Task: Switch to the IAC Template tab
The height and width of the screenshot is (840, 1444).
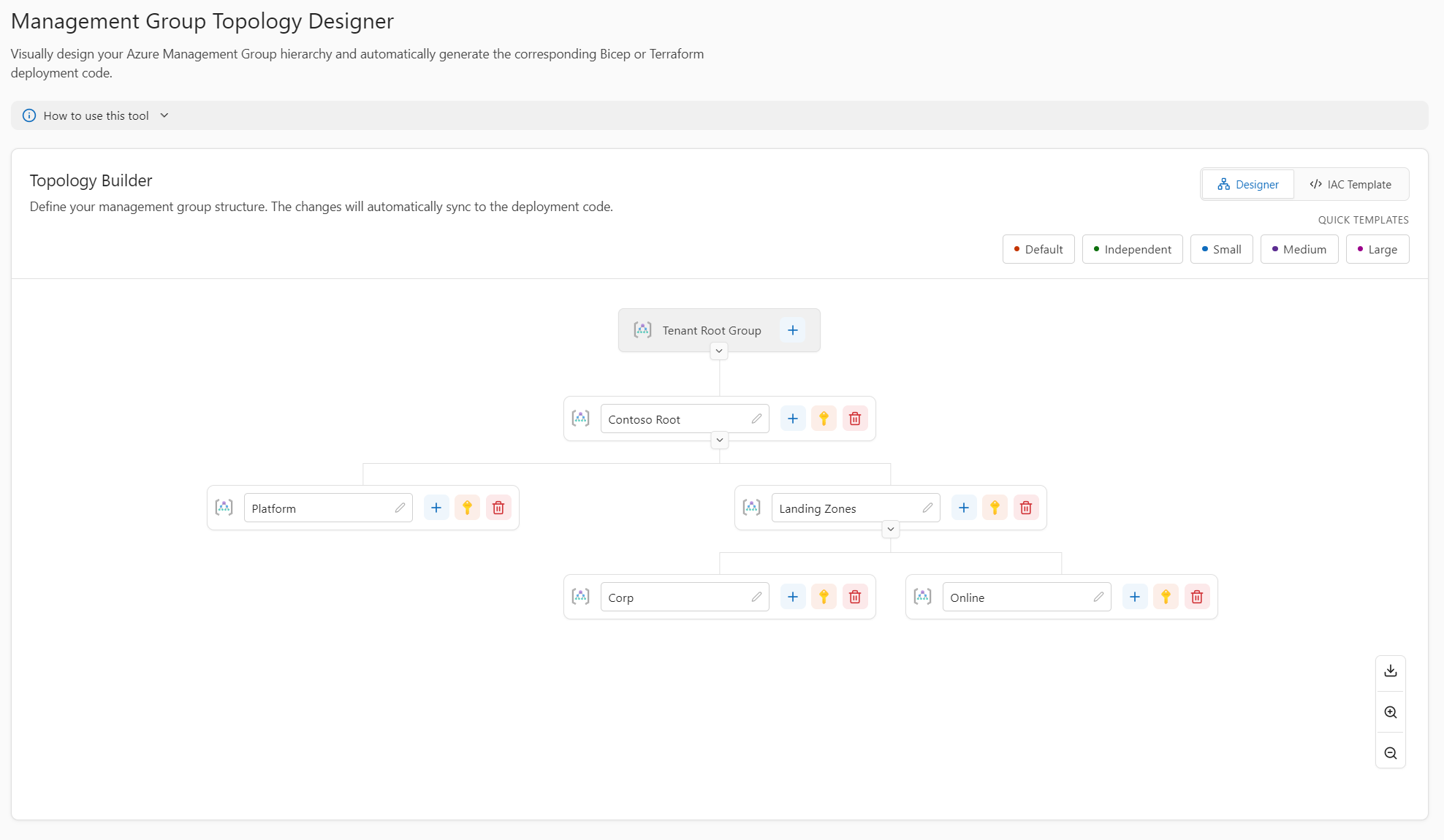Action: point(1350,185)
